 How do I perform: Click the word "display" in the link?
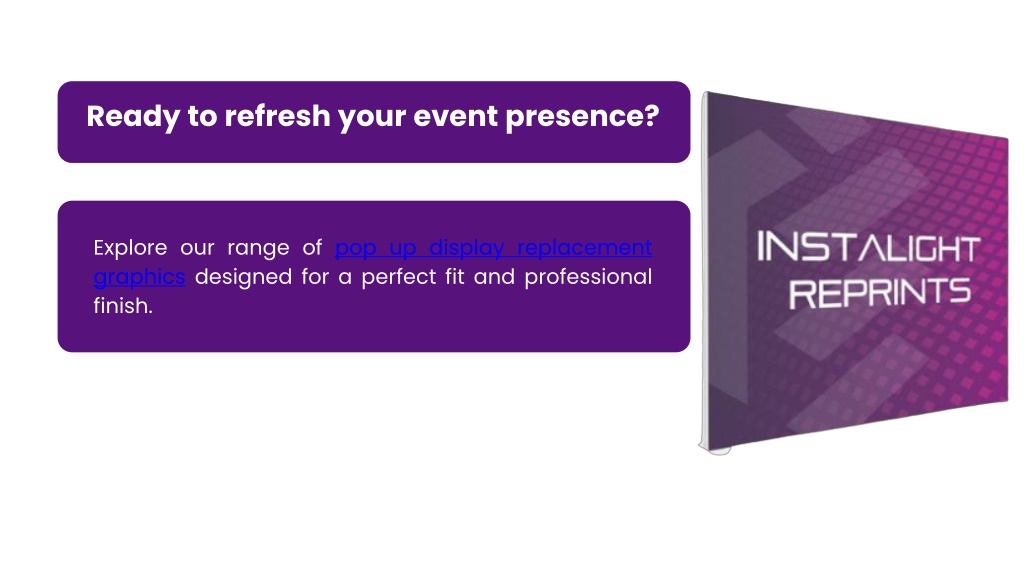(x=466, y=248)
